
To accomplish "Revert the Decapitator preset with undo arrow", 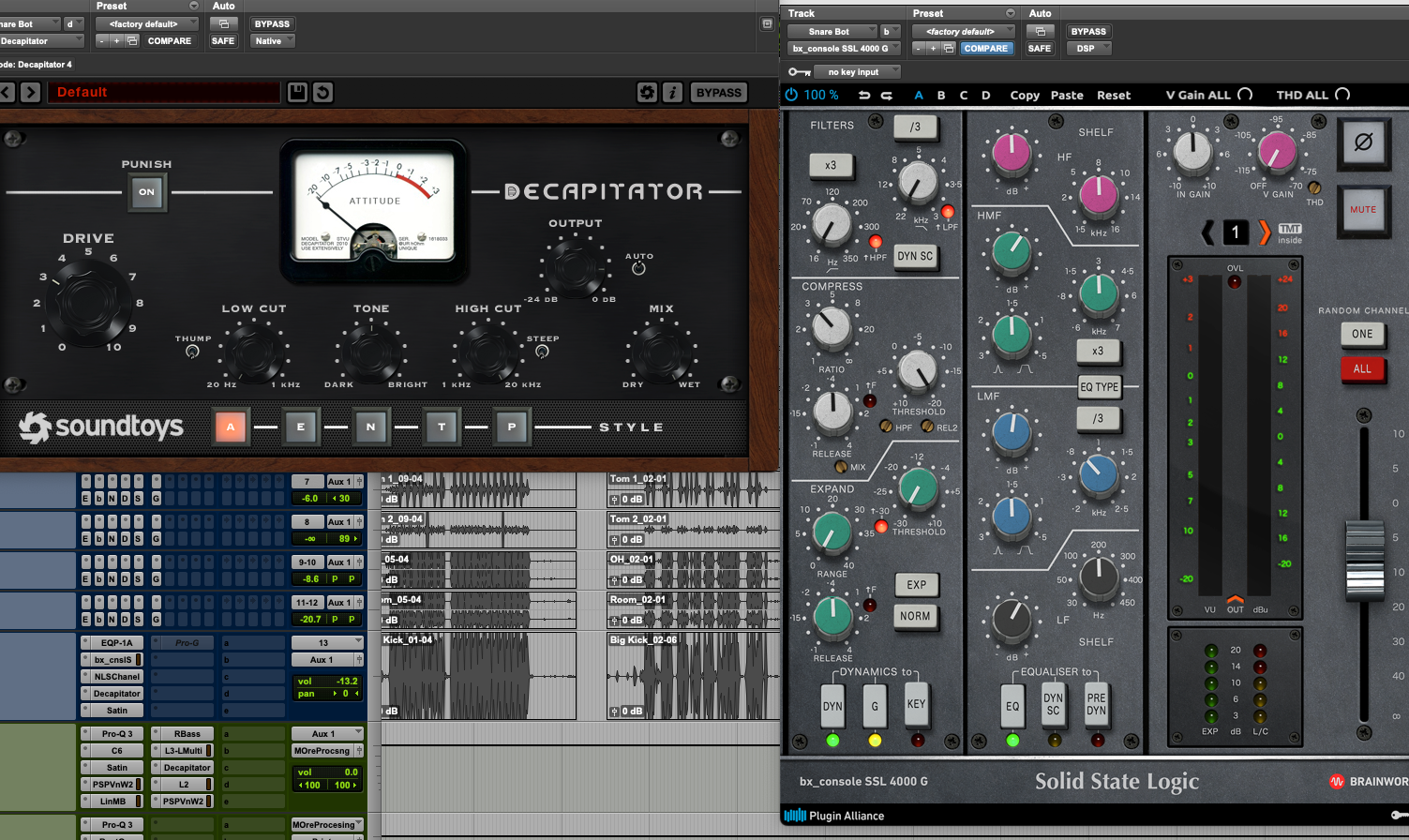I will click(322, 92).
